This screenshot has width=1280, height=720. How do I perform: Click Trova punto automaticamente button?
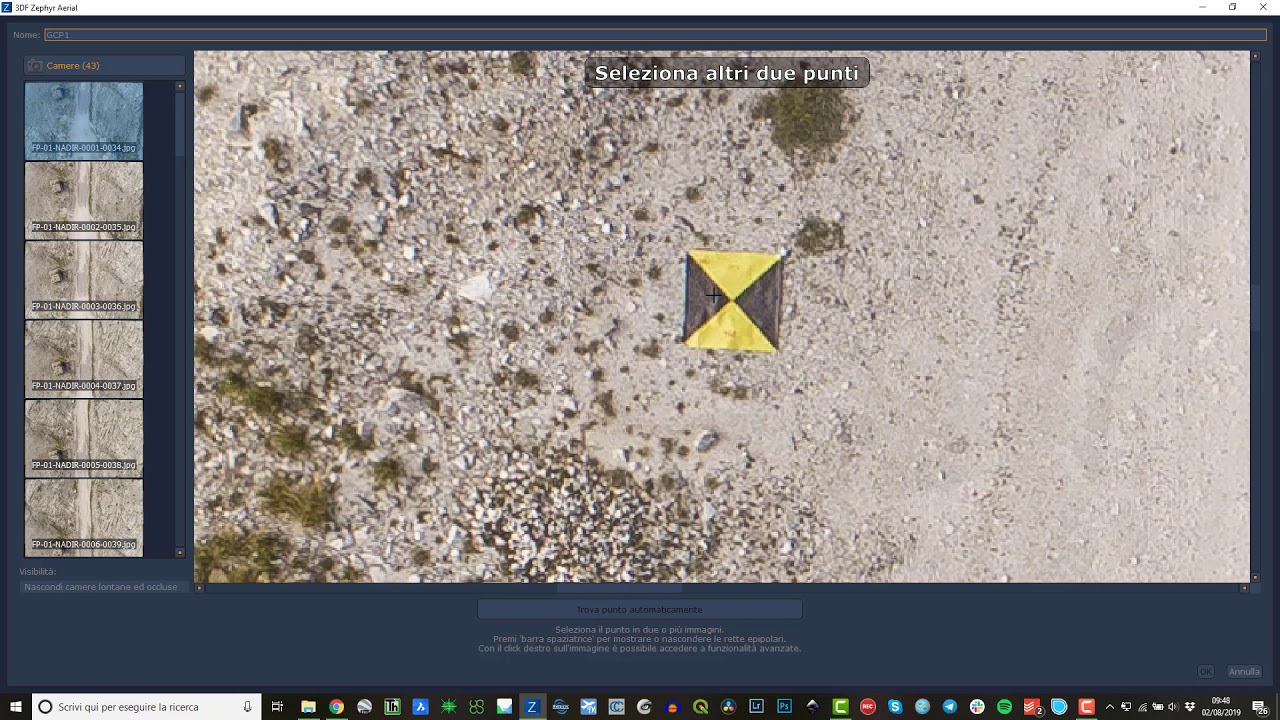640,609
